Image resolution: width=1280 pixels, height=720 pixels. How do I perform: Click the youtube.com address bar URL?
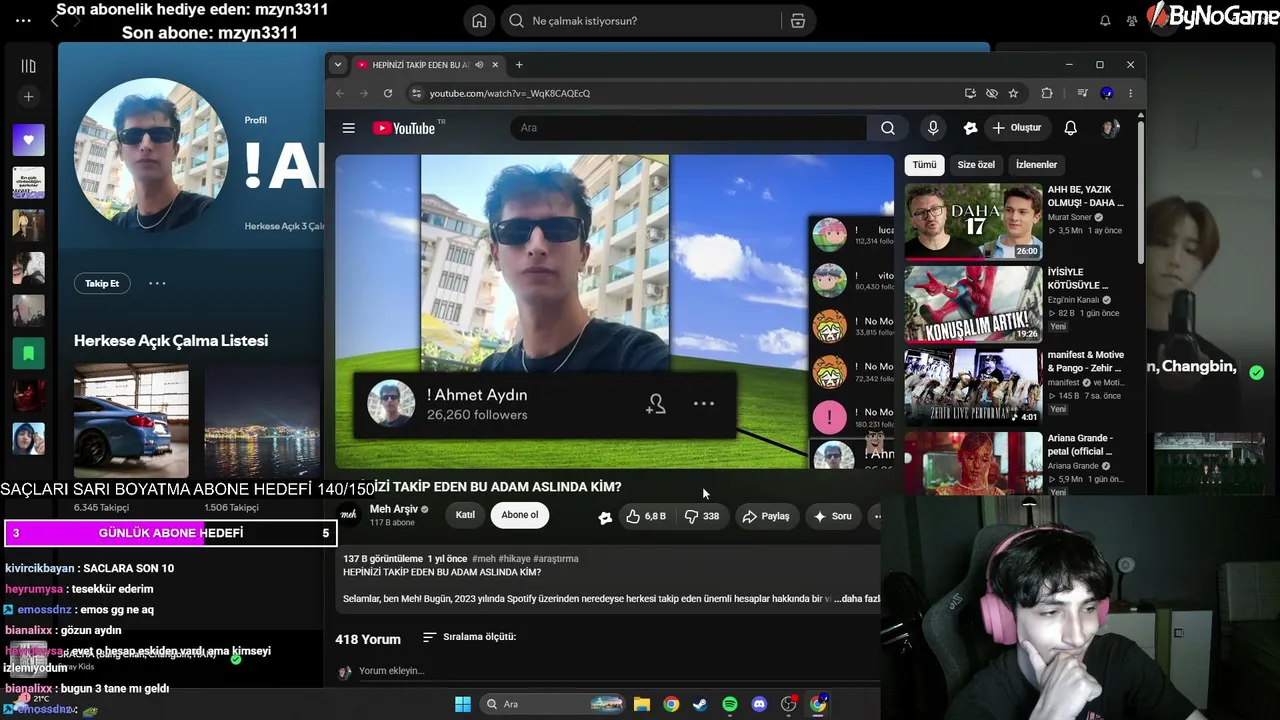coord(510,93)
